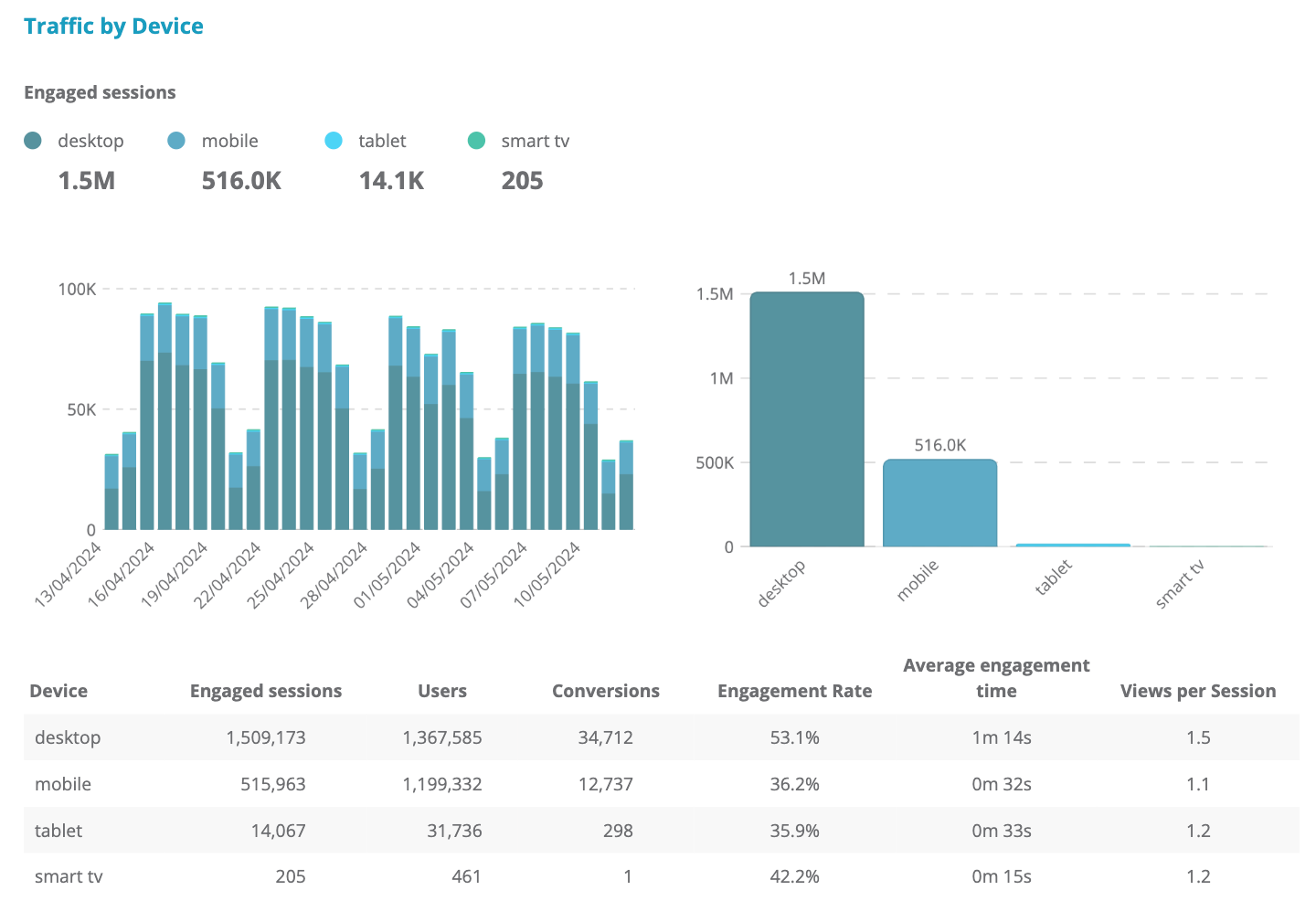The image size is (1316, 901).
Task: Click the 298 conversions cell
Action: pos(618,831)
